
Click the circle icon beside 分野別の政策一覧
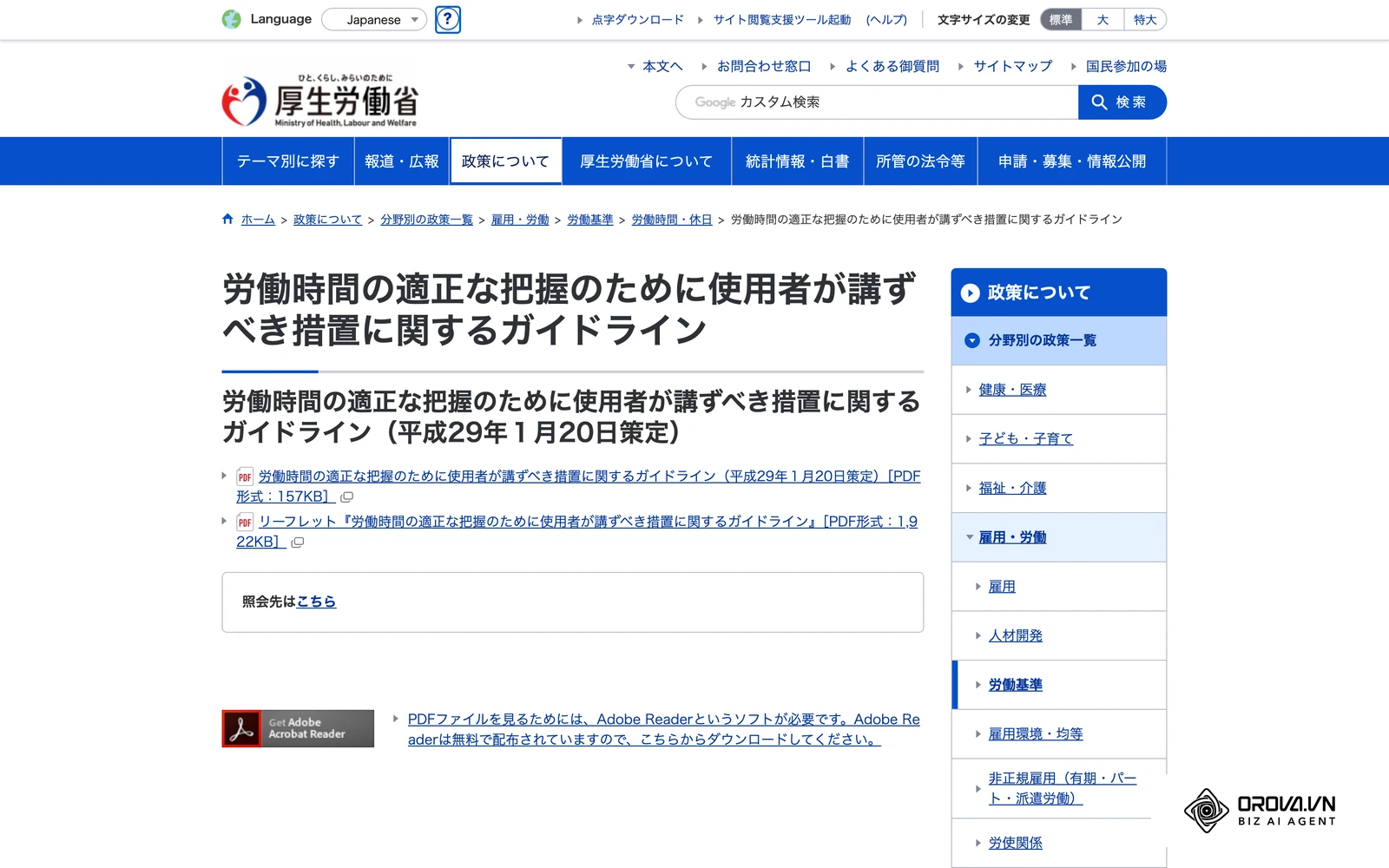972,340
